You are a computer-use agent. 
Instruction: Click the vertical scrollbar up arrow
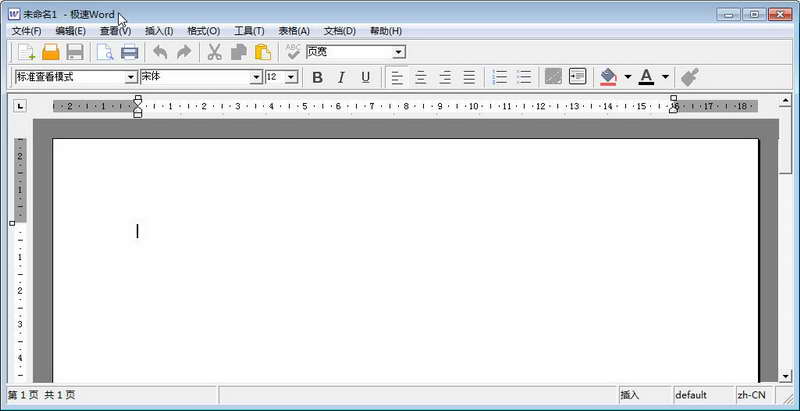coord(786,100)
